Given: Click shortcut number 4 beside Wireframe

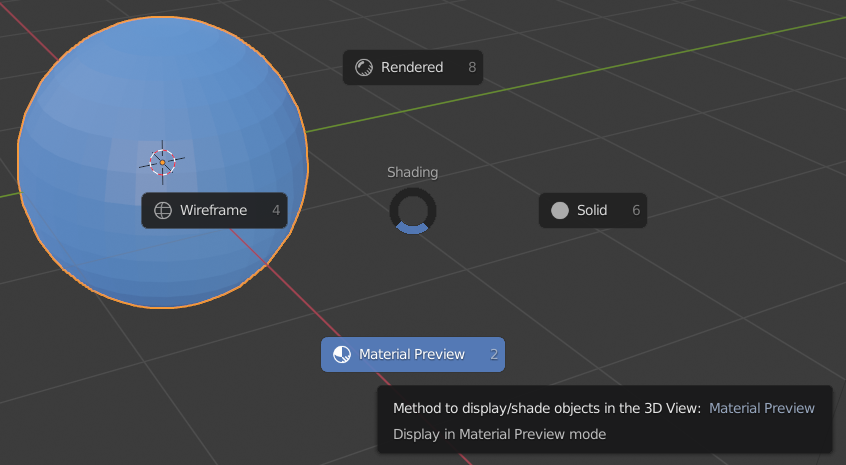Looking at the screenshot, I should click(x=276, y=210).
